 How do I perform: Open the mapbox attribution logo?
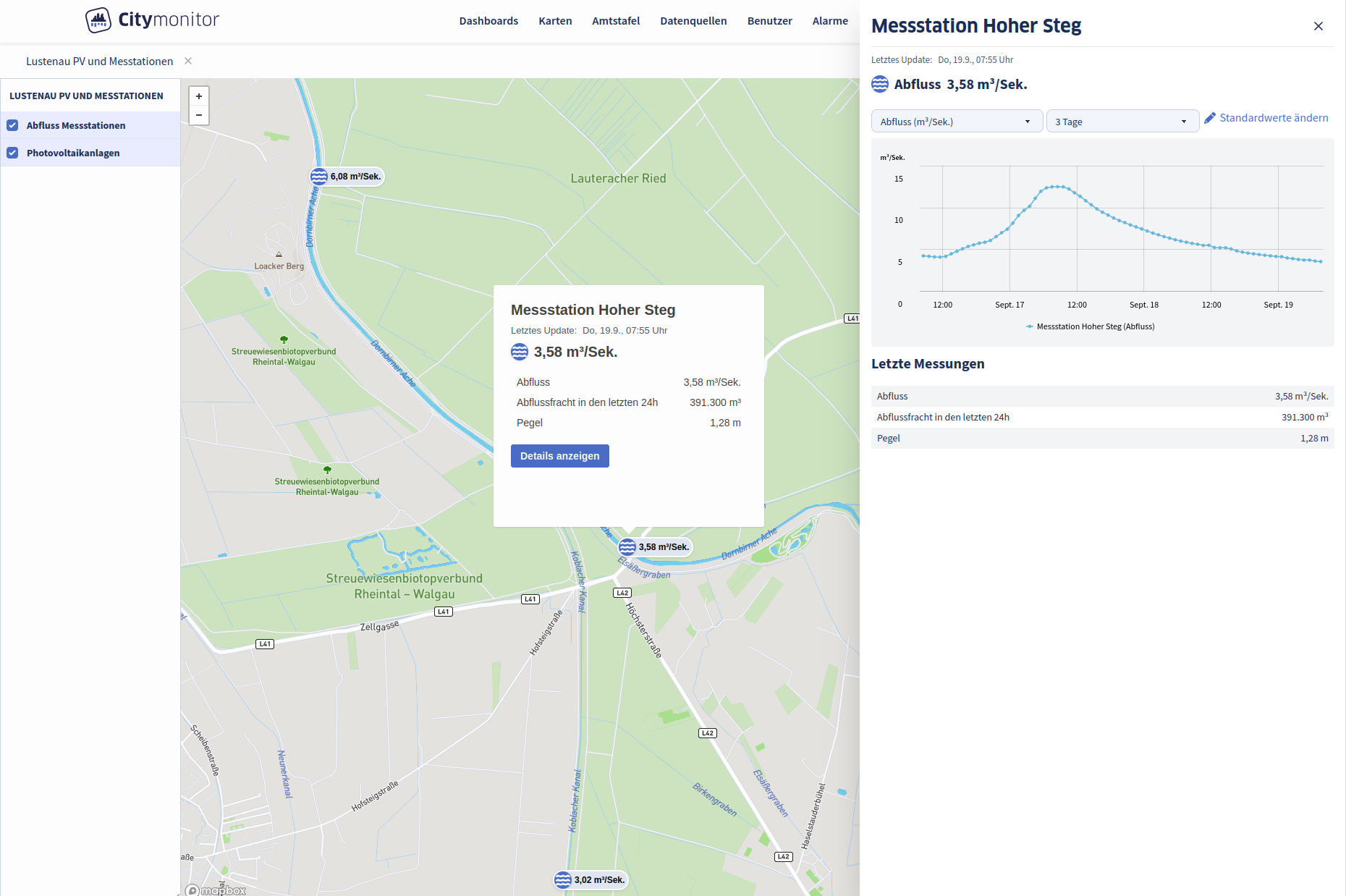point(216,890)
